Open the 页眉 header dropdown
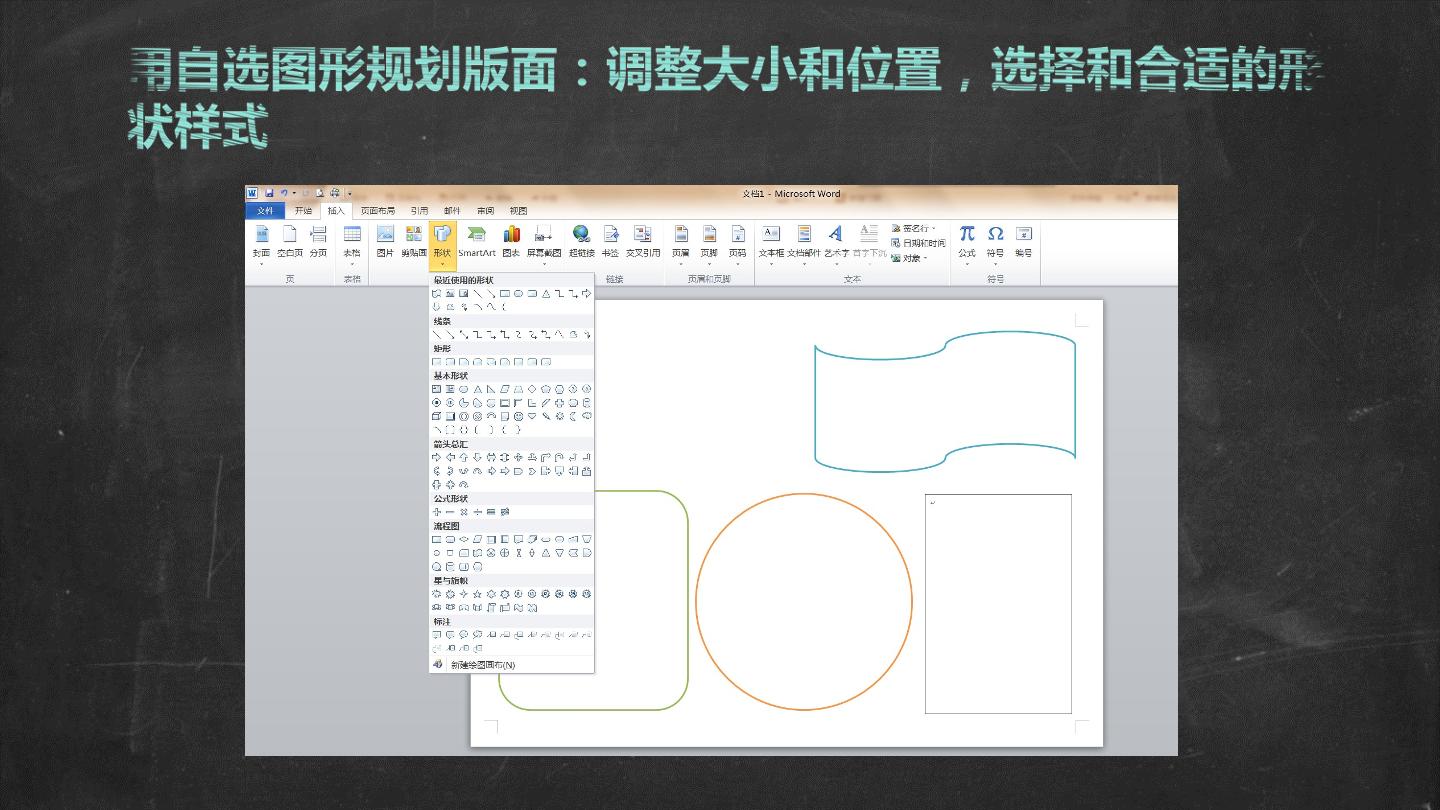Viewport: 1440px width, 810px height. click(681, 244)
